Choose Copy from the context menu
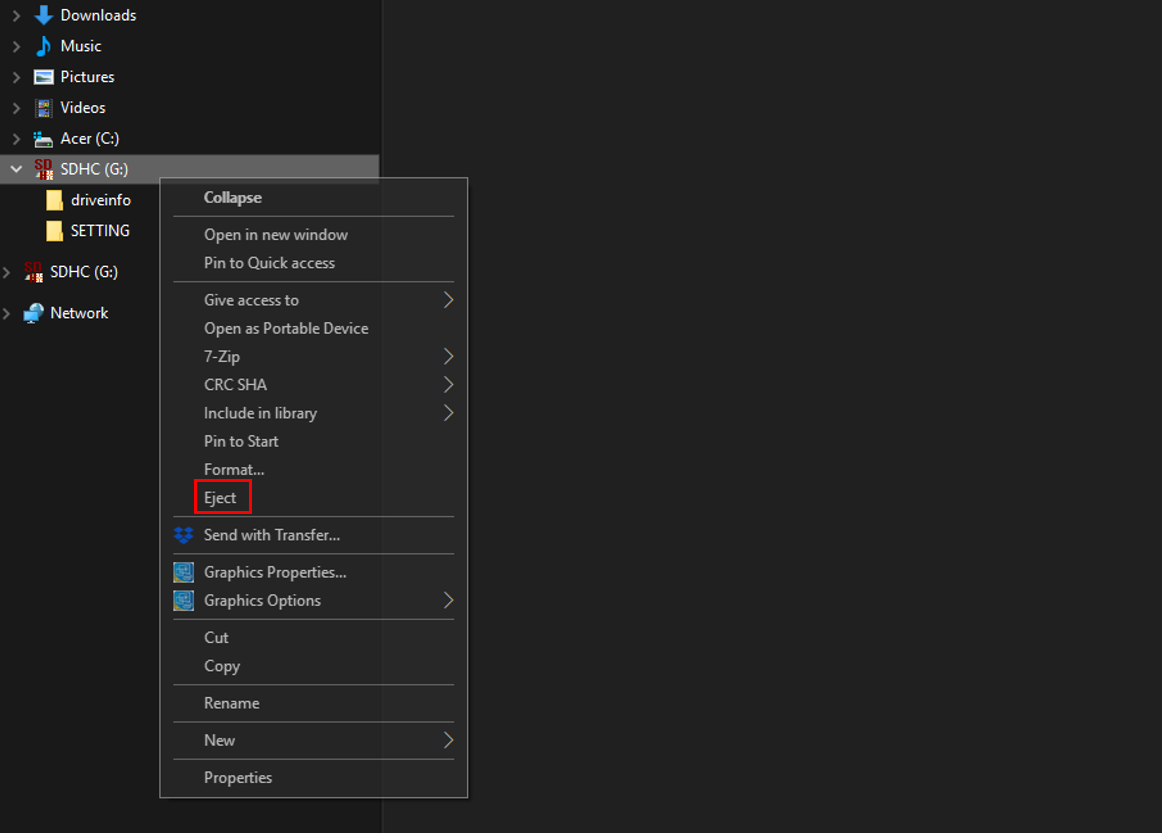The height and width of the screenshot is (833, 1163). coord(222,666)
